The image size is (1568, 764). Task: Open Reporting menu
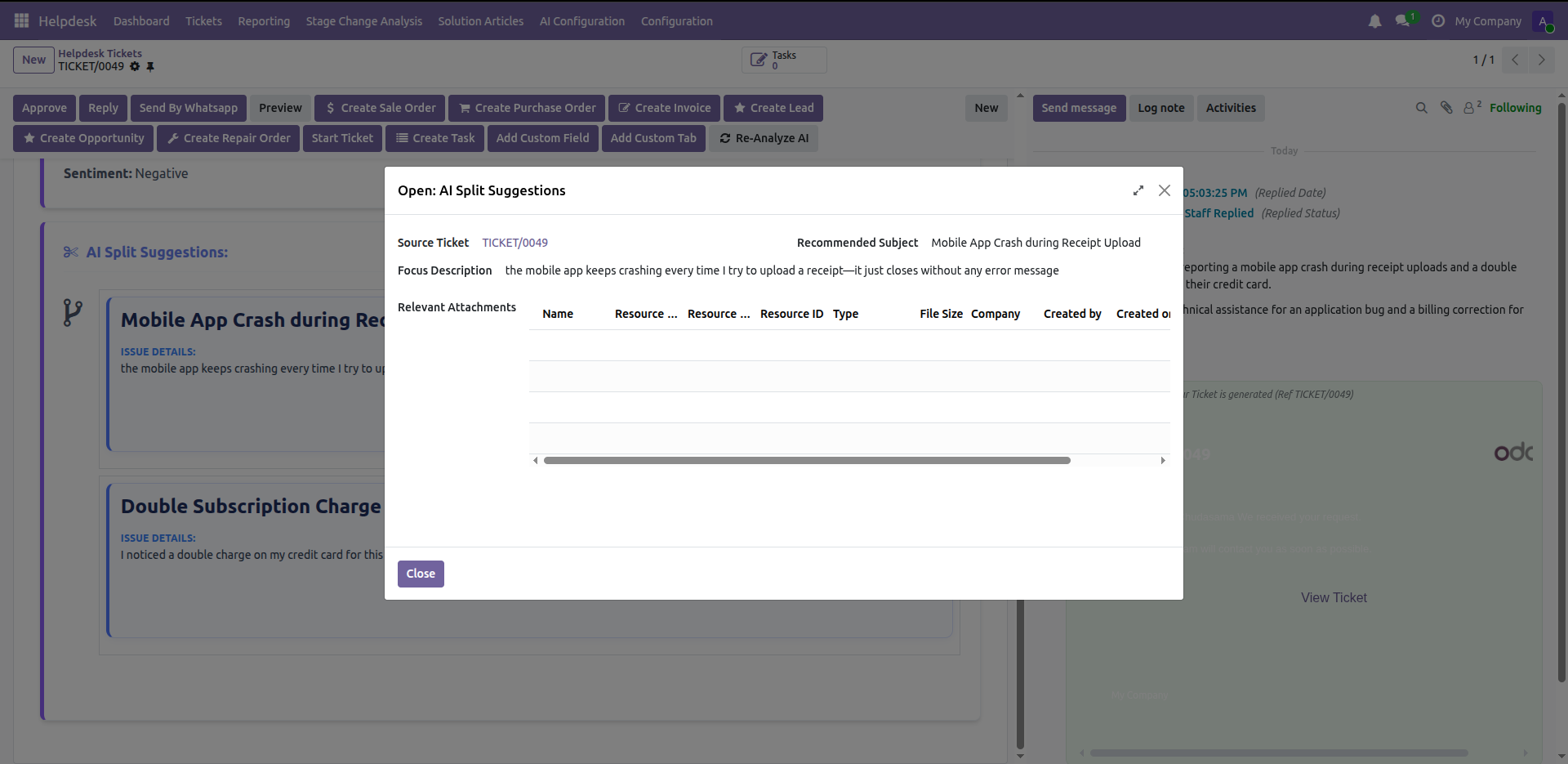tap(264, 21)
